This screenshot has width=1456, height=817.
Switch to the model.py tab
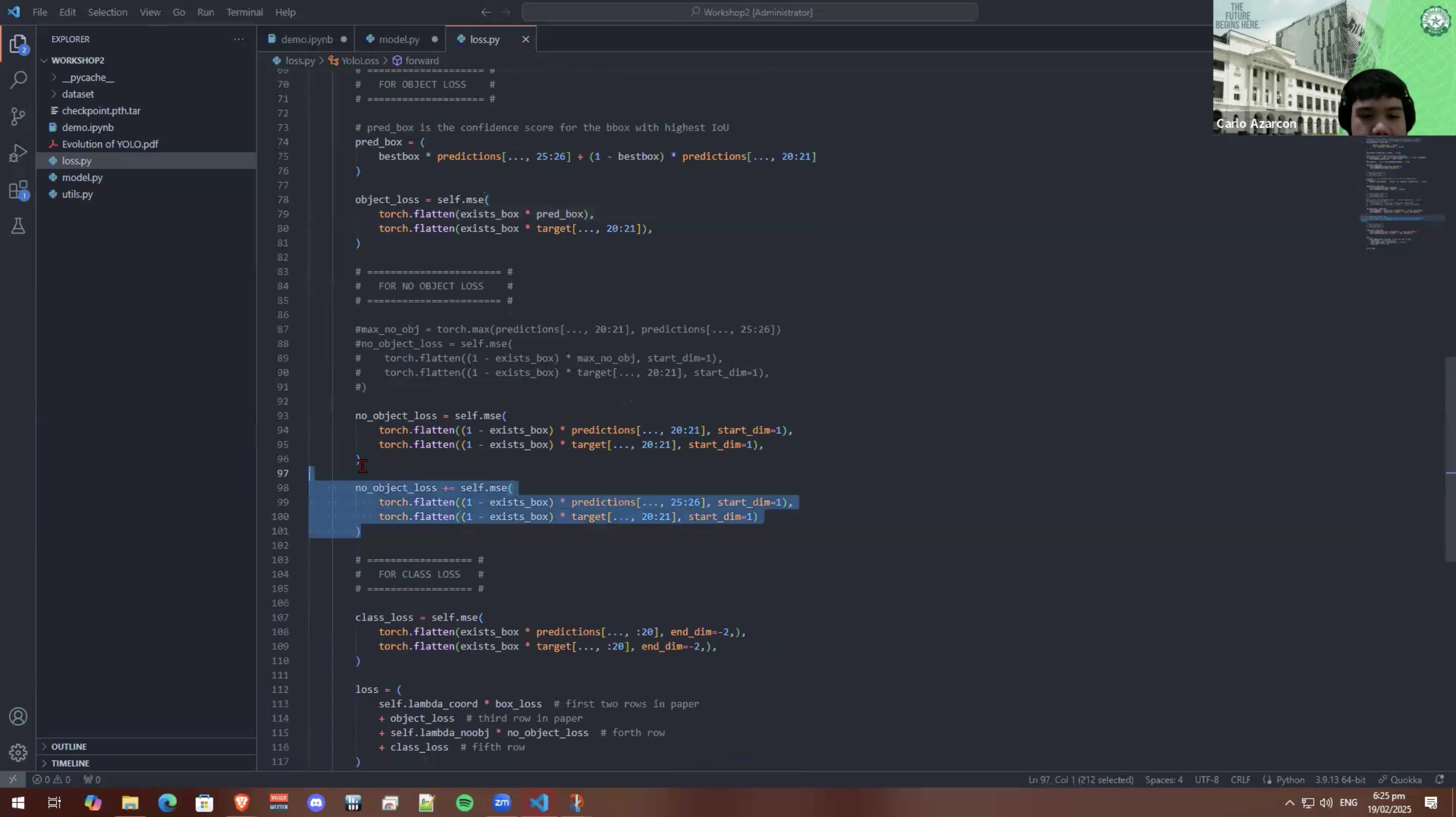tap(399, 39)
